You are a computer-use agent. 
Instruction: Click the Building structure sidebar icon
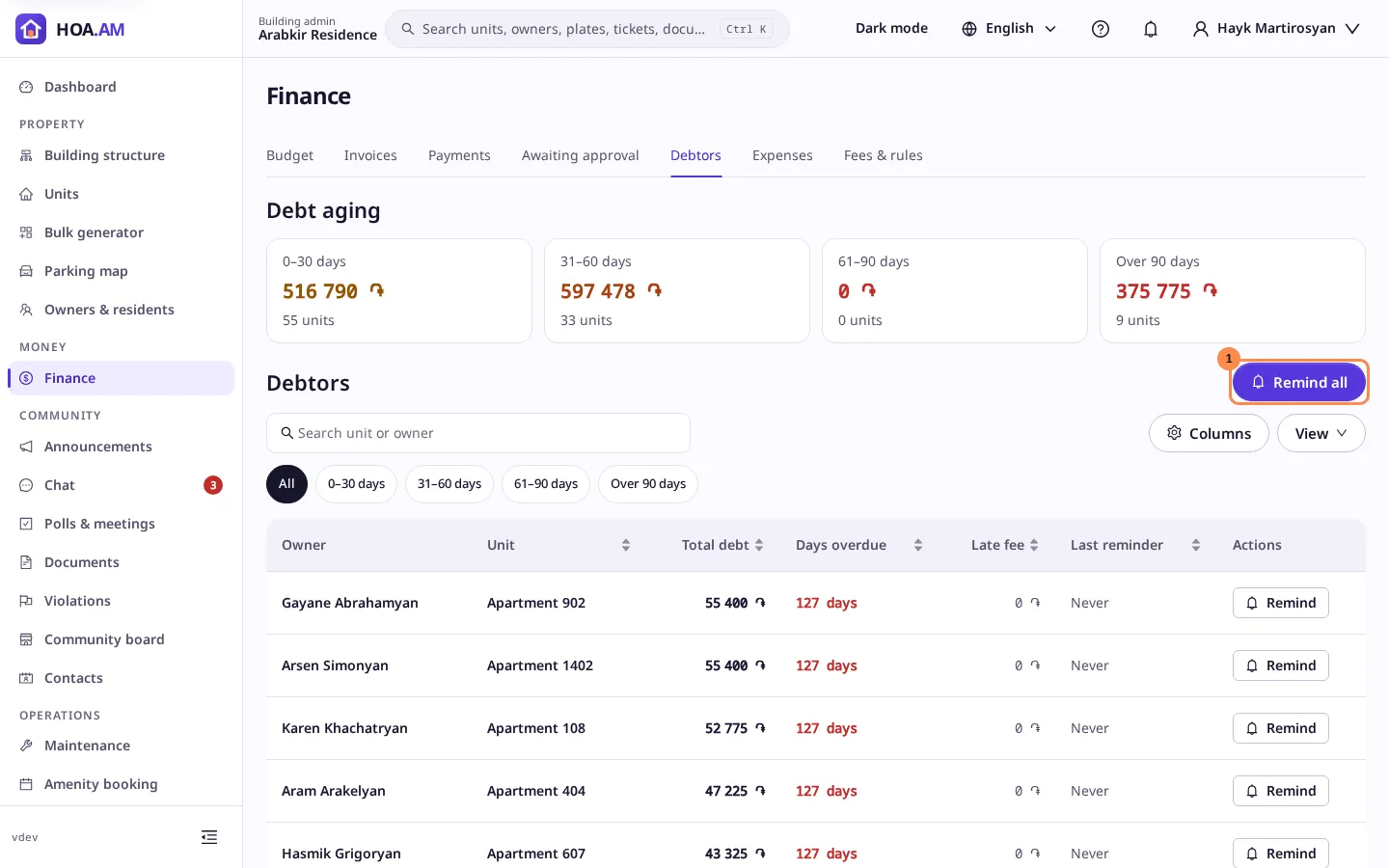pos(26,155)
